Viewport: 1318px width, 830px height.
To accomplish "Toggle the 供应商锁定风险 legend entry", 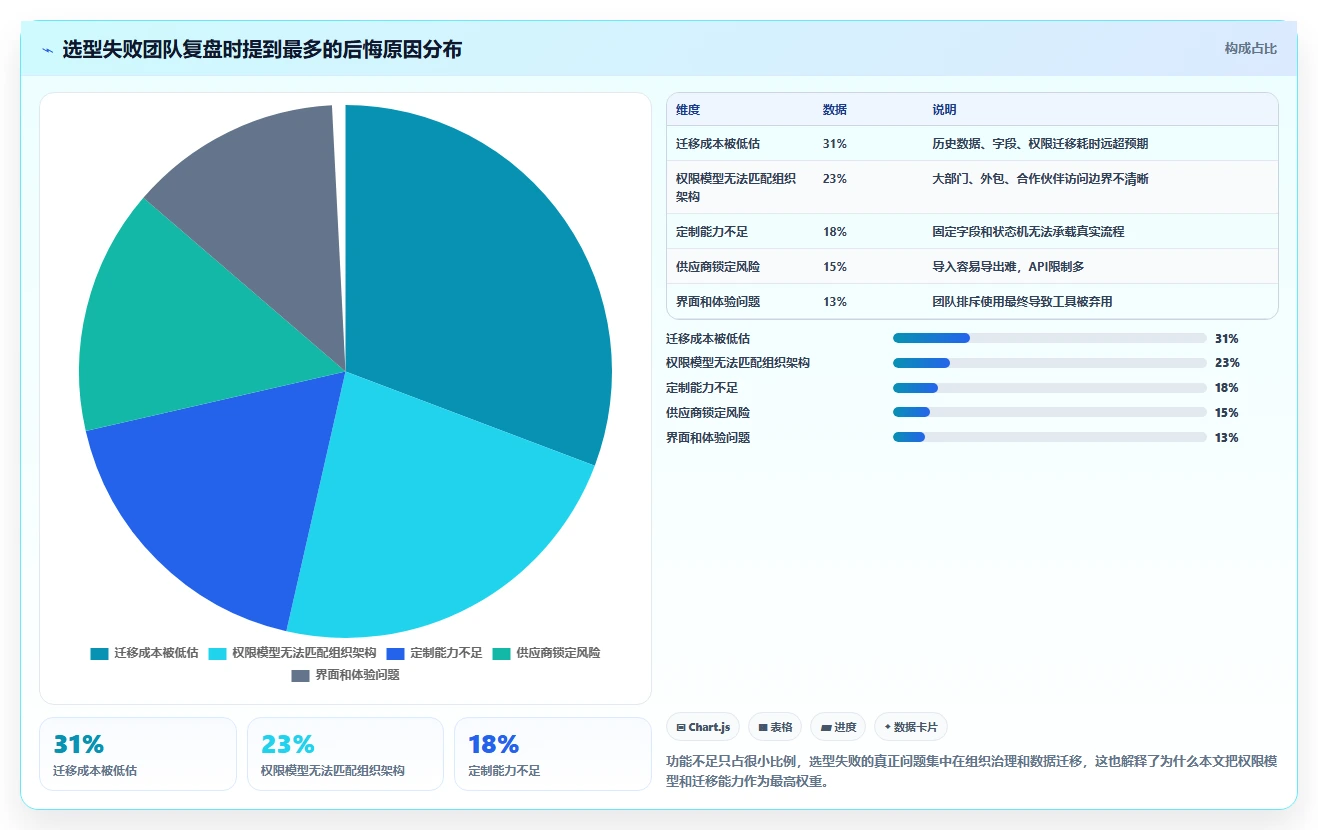I will 546,653.
